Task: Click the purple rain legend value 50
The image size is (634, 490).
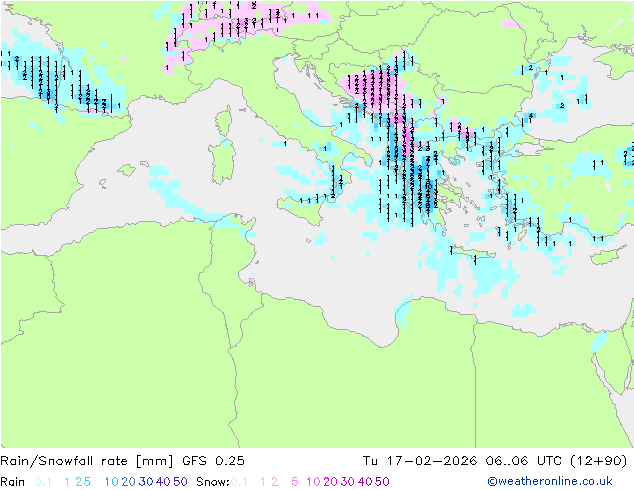Action: click(x=180, y=482)
